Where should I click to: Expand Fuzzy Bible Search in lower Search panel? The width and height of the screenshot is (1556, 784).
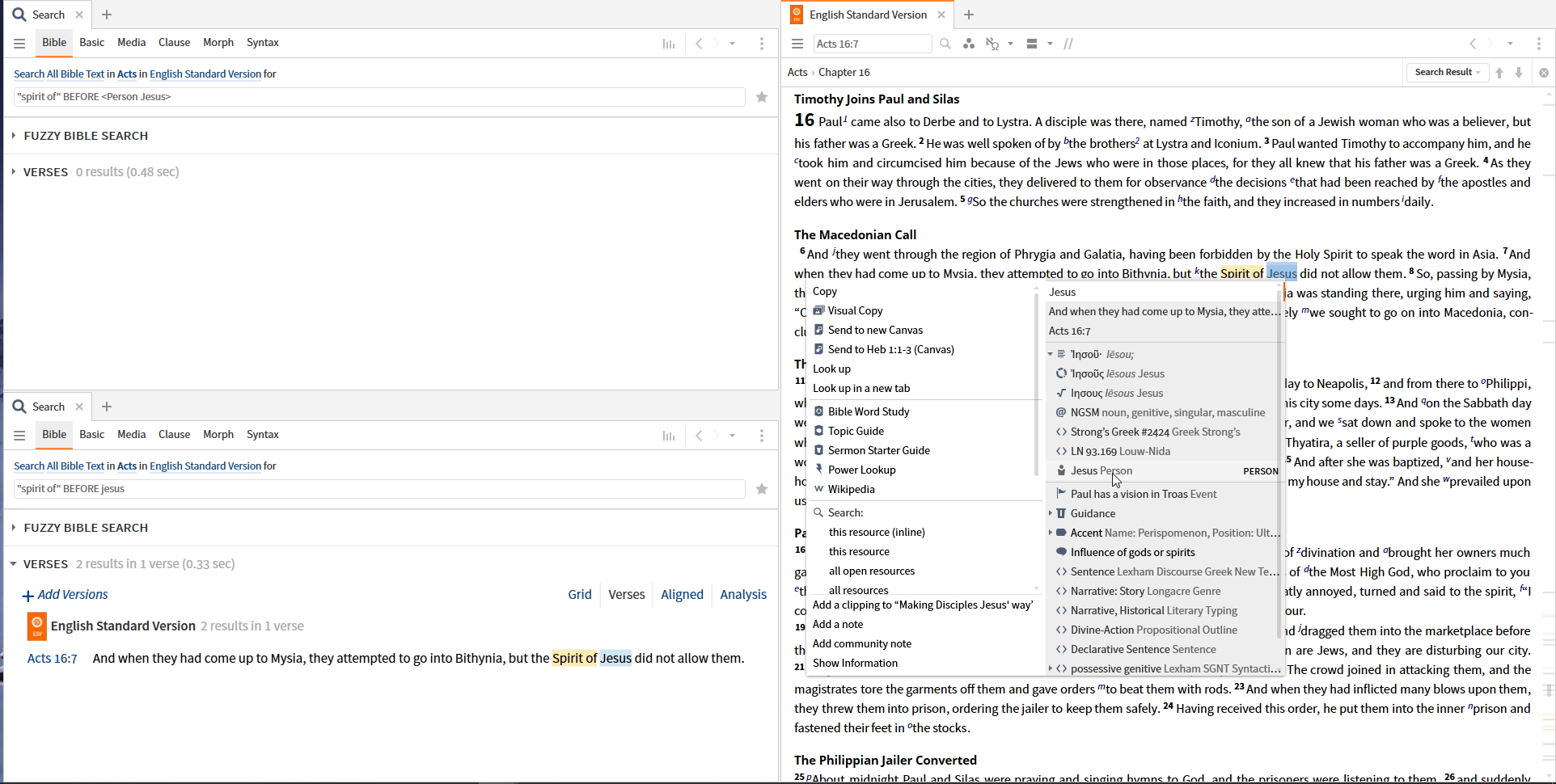pyautogui.click(x=14, y=528)
